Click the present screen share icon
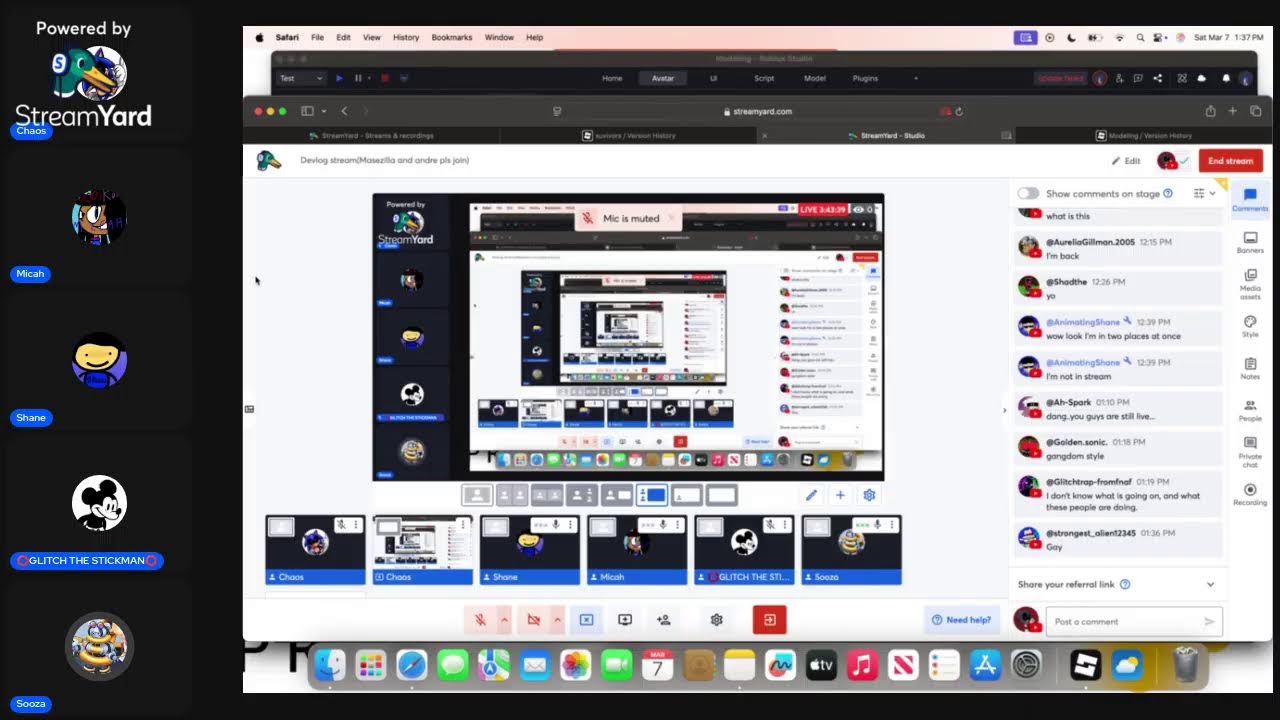Image resolution: width=1280 pixels, height=720 pixels. tap(625, 620)
